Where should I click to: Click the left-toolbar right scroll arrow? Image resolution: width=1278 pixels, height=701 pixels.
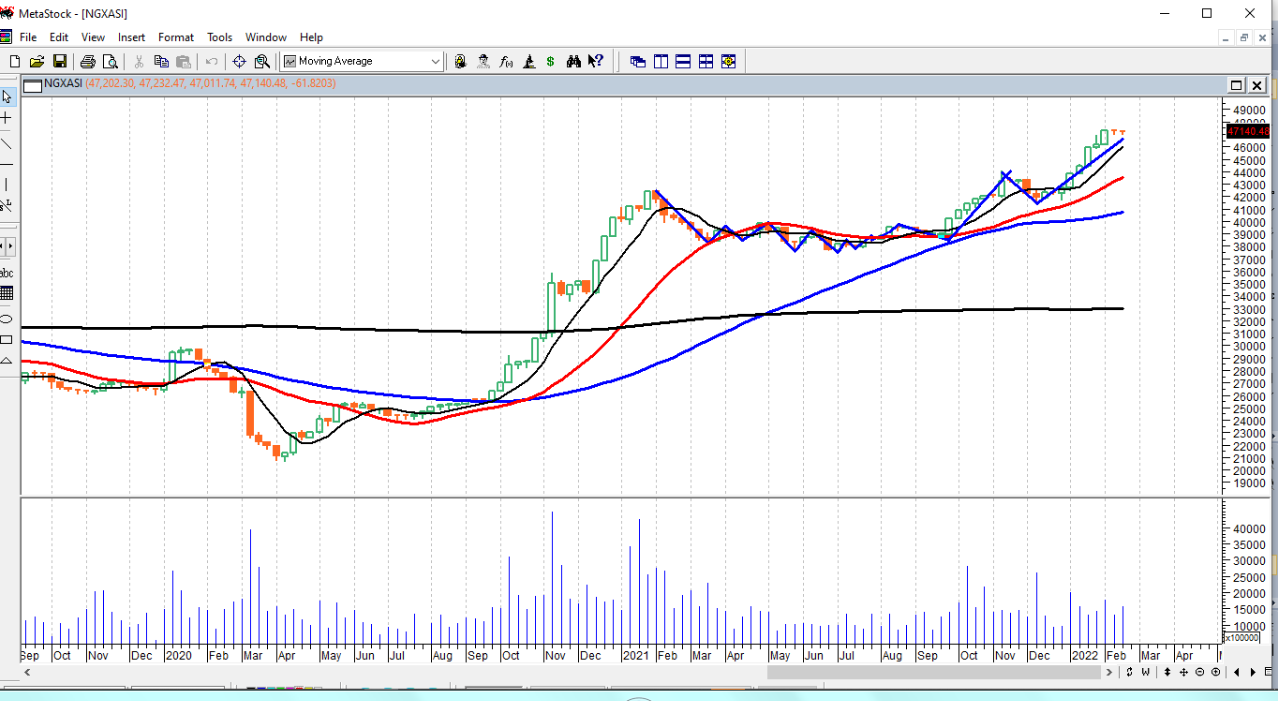(10, 245)
